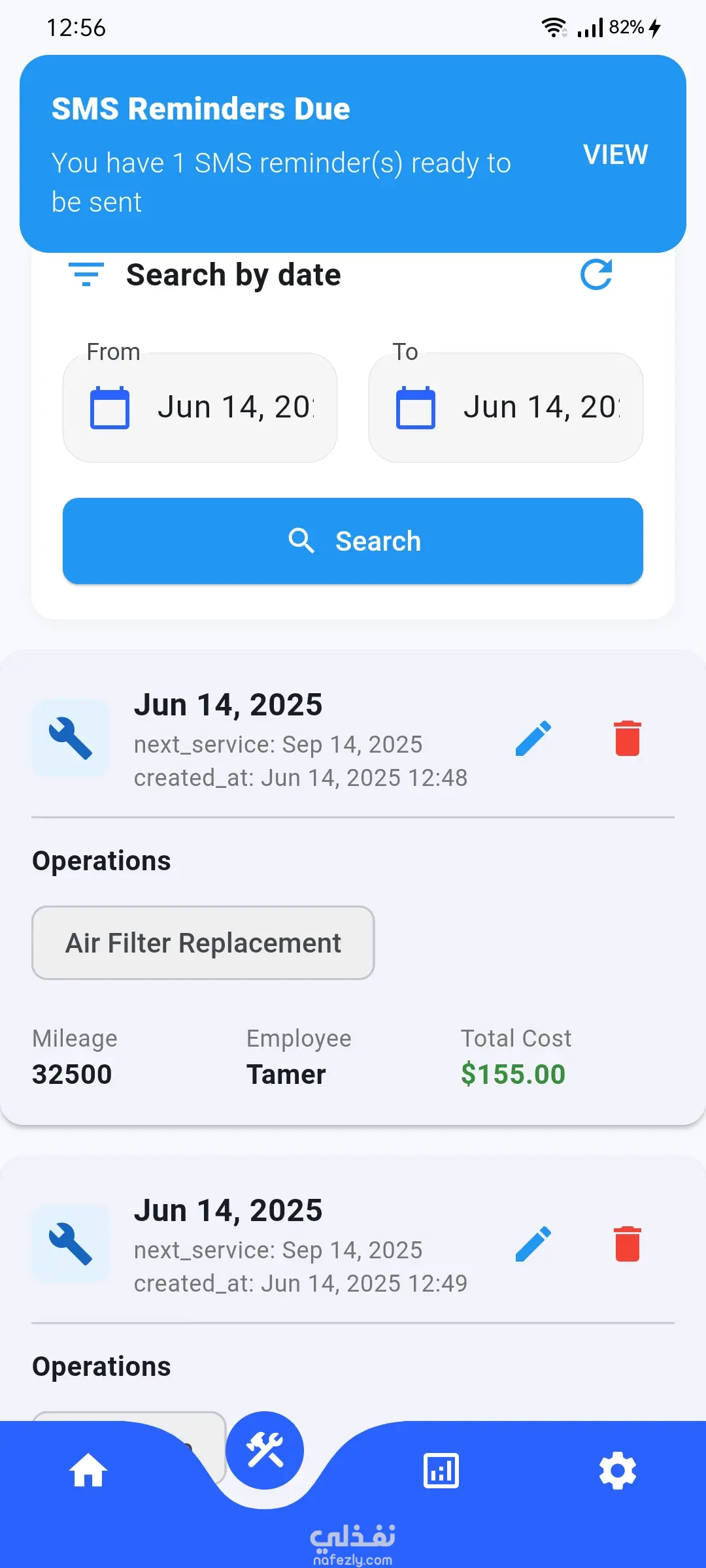Screen dimensions: 706x1568
Task: Switch to reports chart tab
Action: tap(441, 1471)
